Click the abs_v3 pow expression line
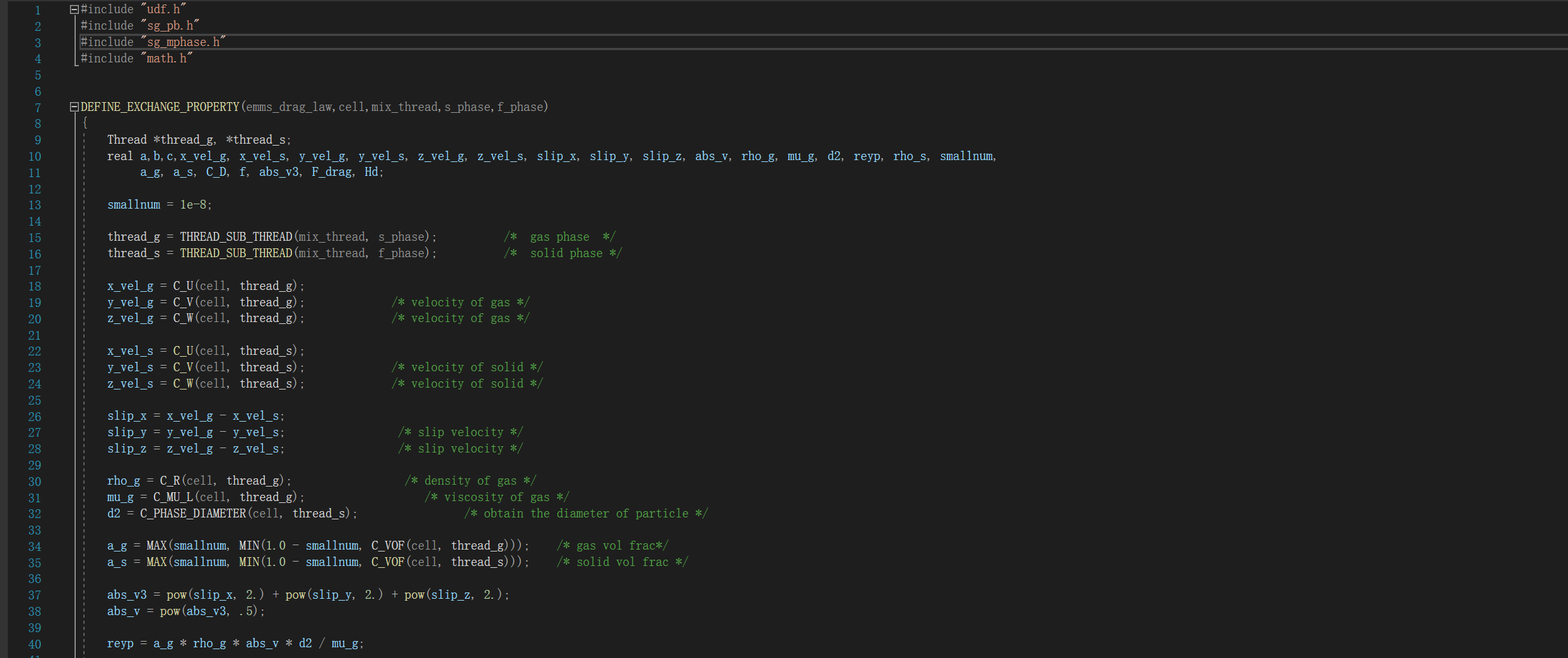1568x658 pixels. tap(308, 595)
